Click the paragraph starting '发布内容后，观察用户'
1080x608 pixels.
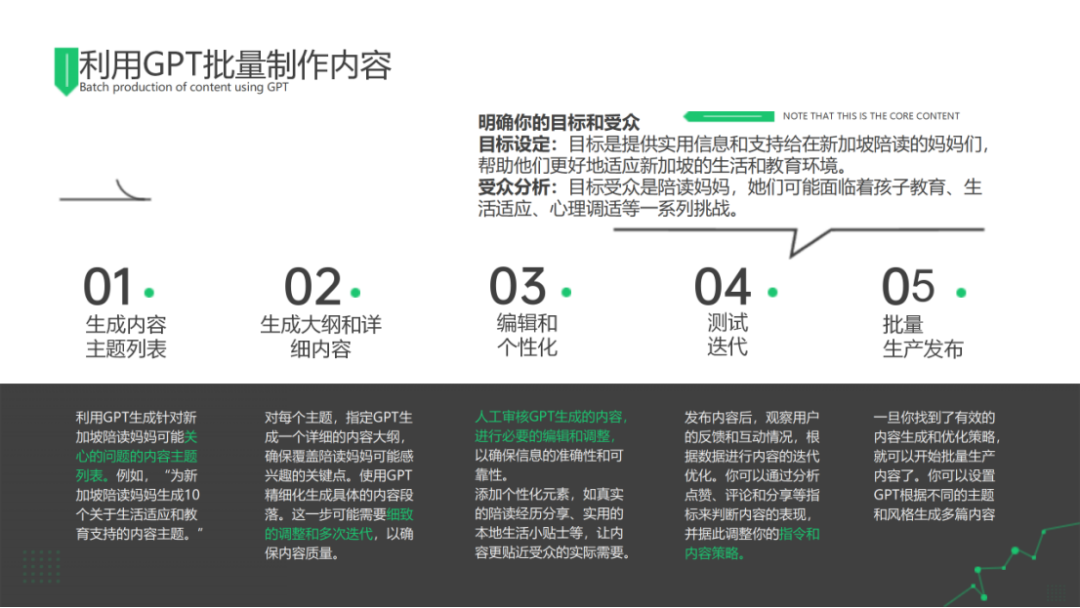click(752, 485)
